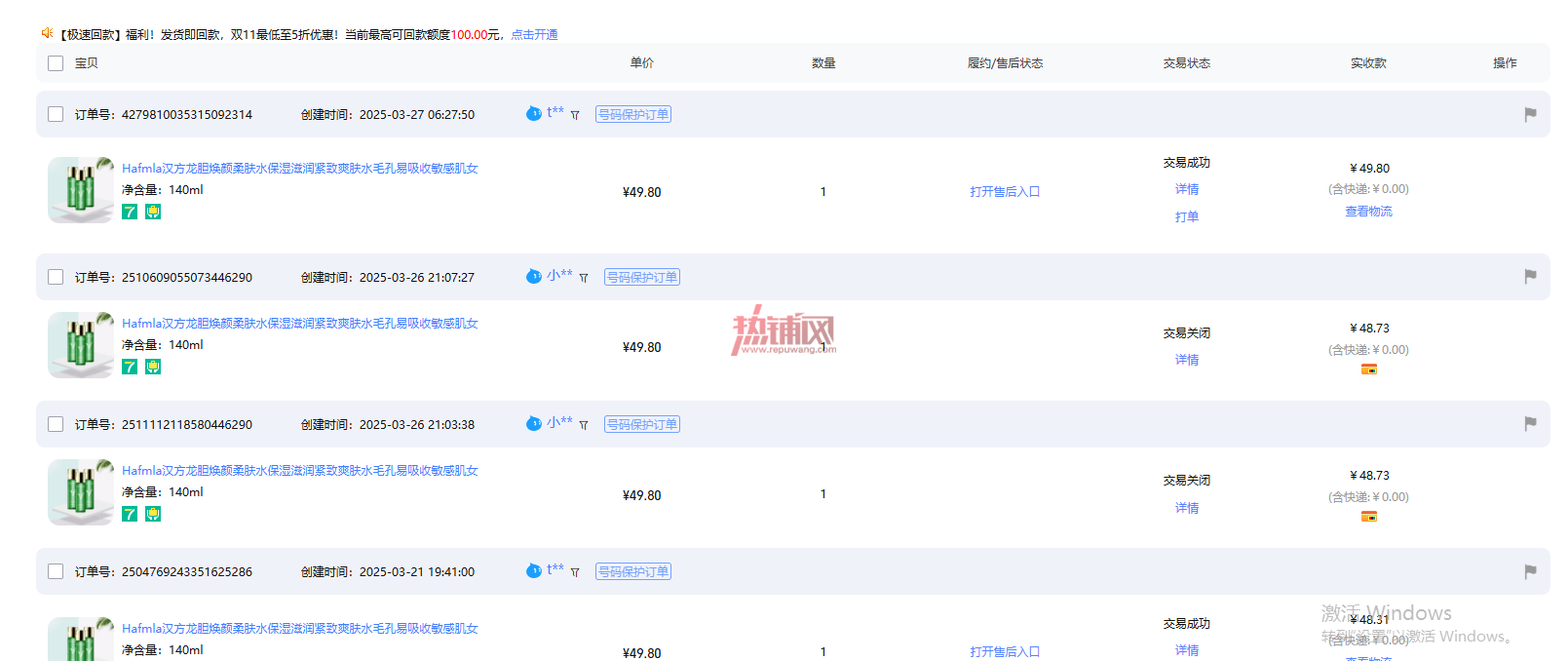Click orange card icon under second order's ¥48.73

point(1369,369)
